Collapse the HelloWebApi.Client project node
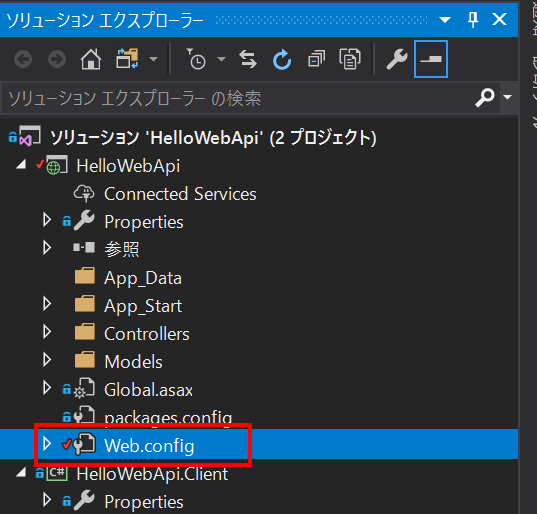Screen dimensions: 537x514 (x=21, y=473)
